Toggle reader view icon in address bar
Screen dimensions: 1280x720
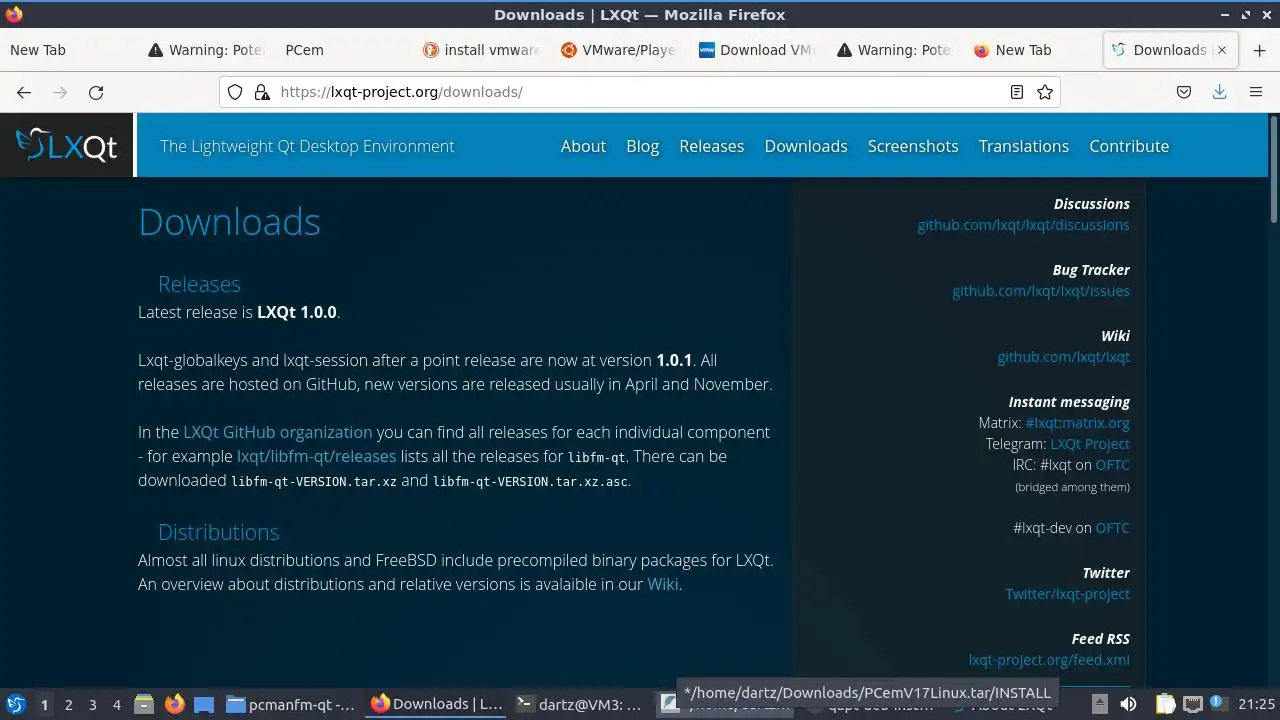coord(1017,92)
